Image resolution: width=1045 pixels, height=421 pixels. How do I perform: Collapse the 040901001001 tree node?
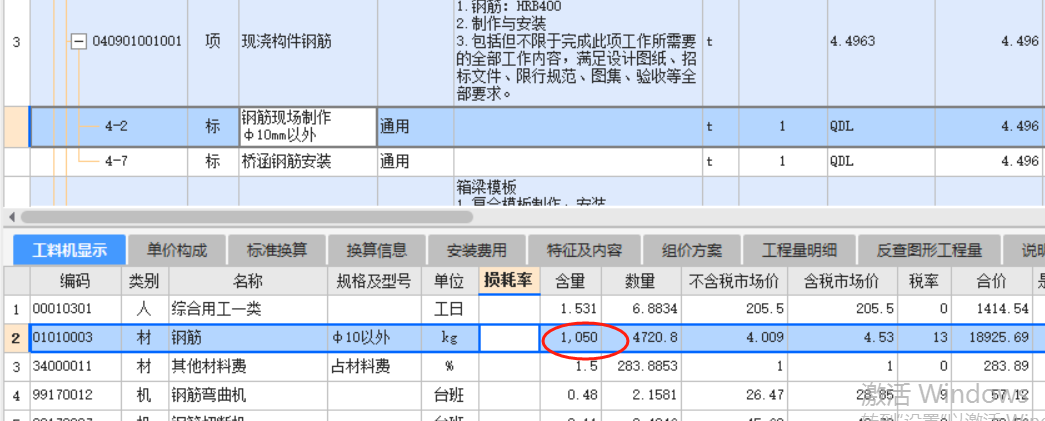click(x=79, y=42)
